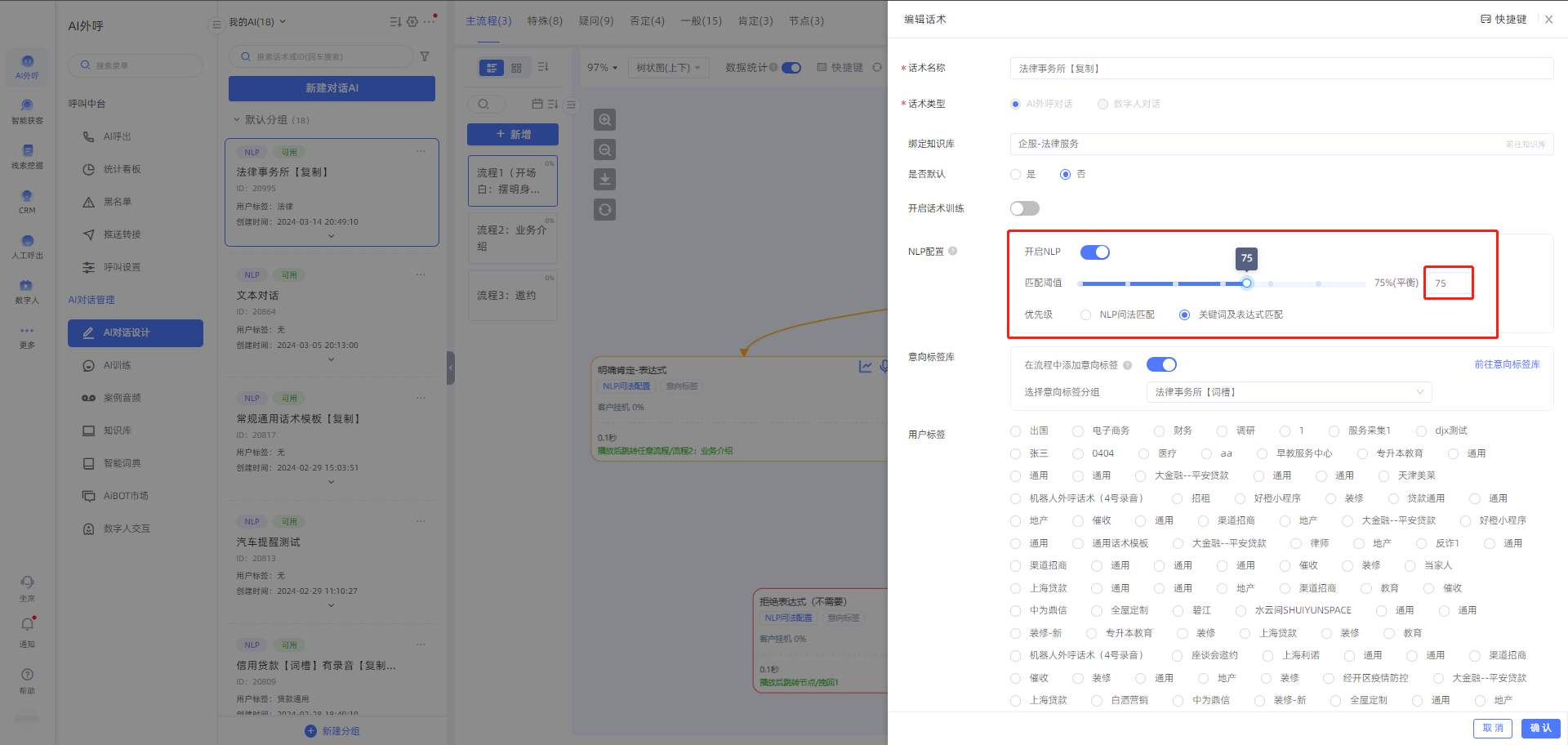
Task: Toggle 在流程中添加意向标签 switch
Action: click(1161, 364)
